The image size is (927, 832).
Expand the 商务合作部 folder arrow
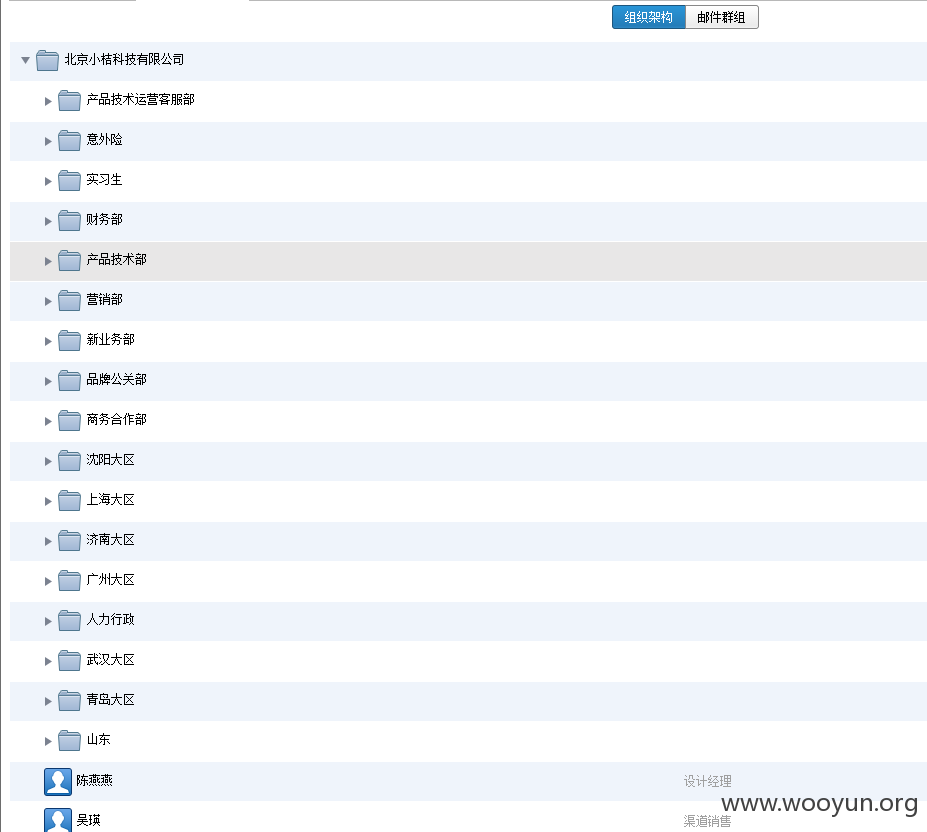[48, 421]
